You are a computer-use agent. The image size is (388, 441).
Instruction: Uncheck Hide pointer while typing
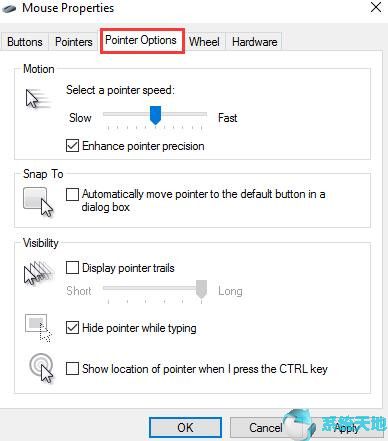[72, 328]
